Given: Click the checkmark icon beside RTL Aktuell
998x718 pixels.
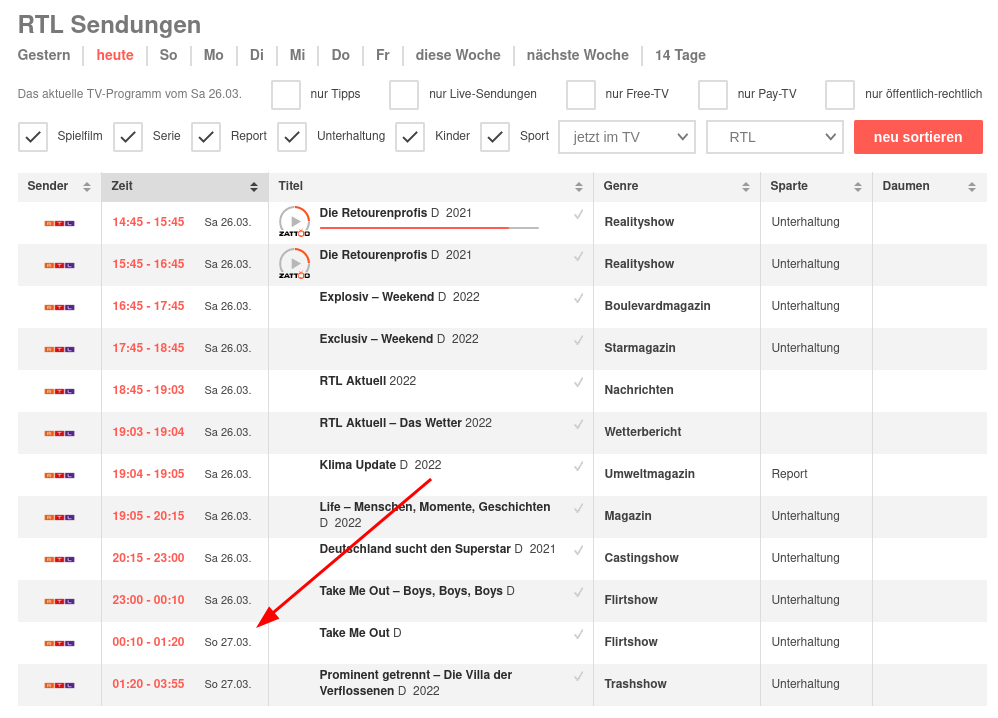Looking at the screenshot, I should tap(578, 381).
